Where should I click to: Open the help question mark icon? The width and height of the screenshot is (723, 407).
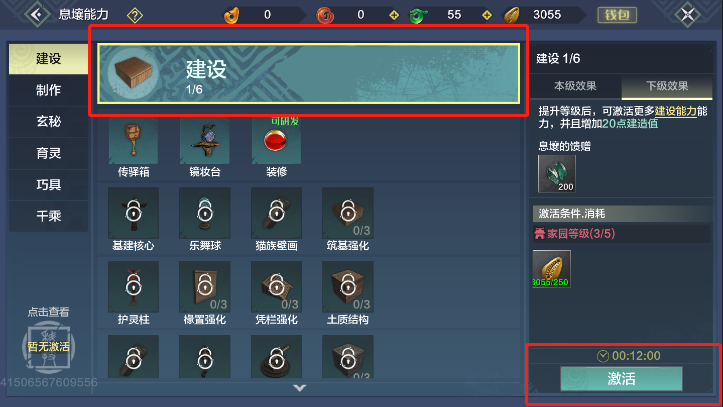[135, 16]
